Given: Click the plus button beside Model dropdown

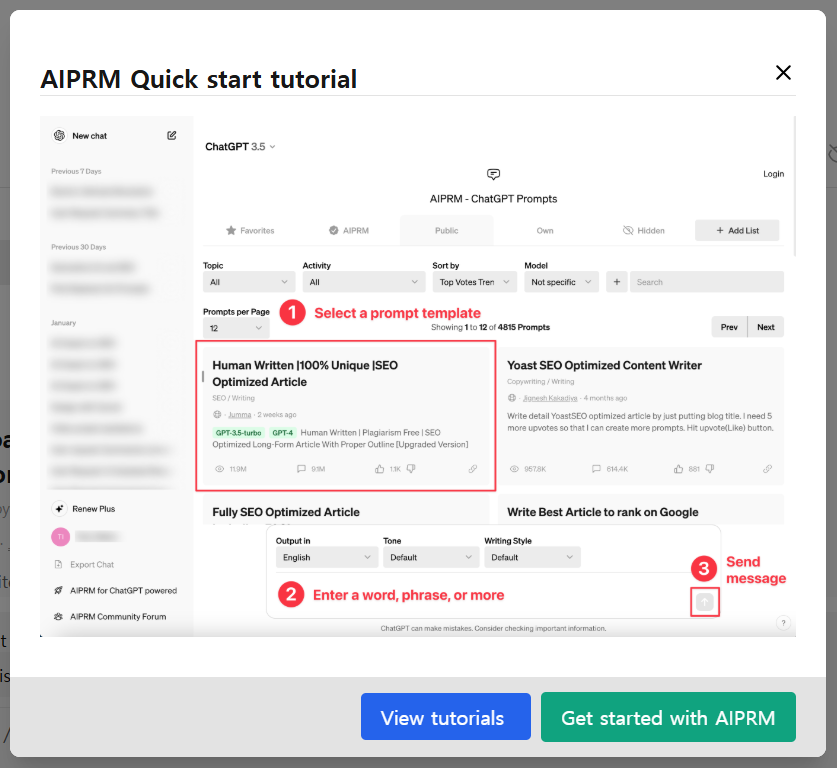Looking at the screenshot, I should point(617,282).
